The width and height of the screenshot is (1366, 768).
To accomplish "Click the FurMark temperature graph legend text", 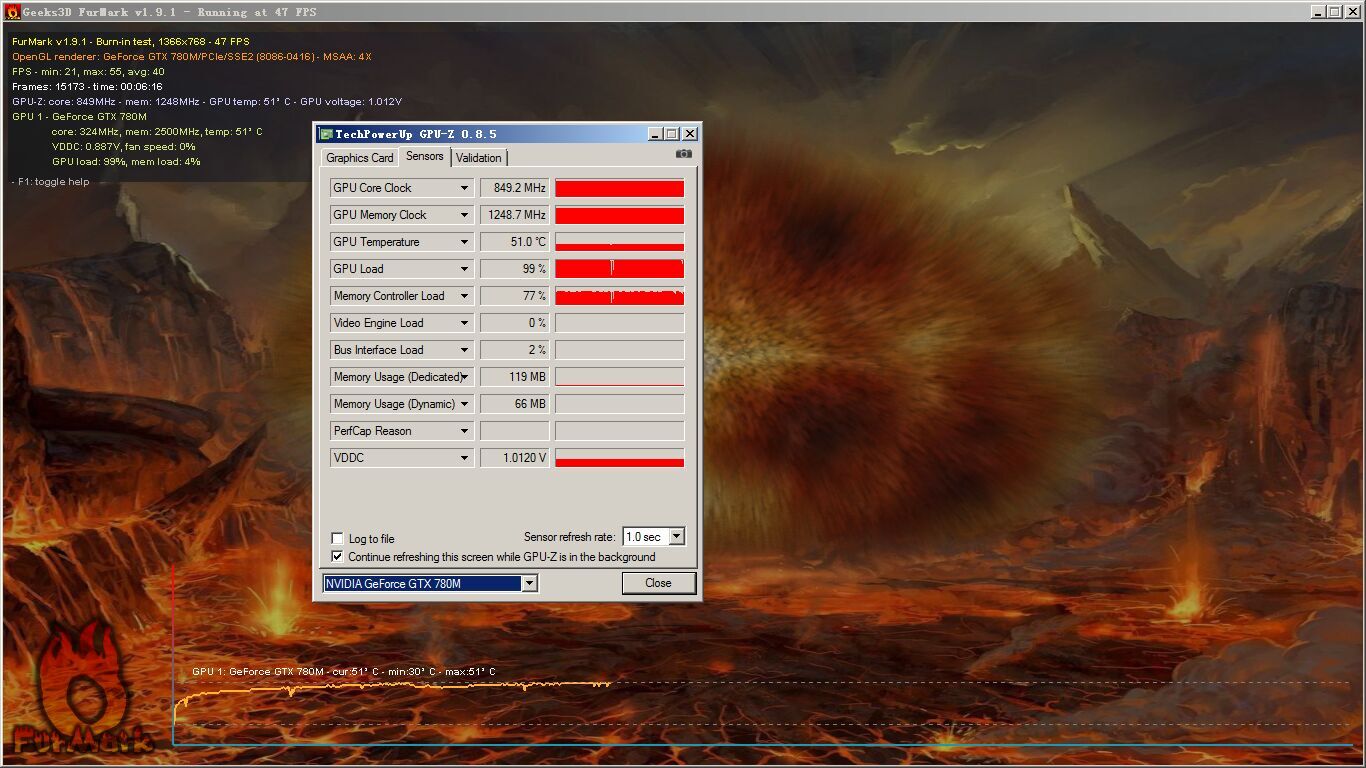I will 344,672.
